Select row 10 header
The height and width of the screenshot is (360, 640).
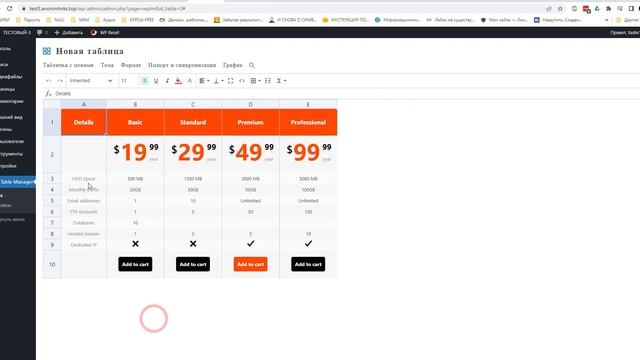click(52, 264)
